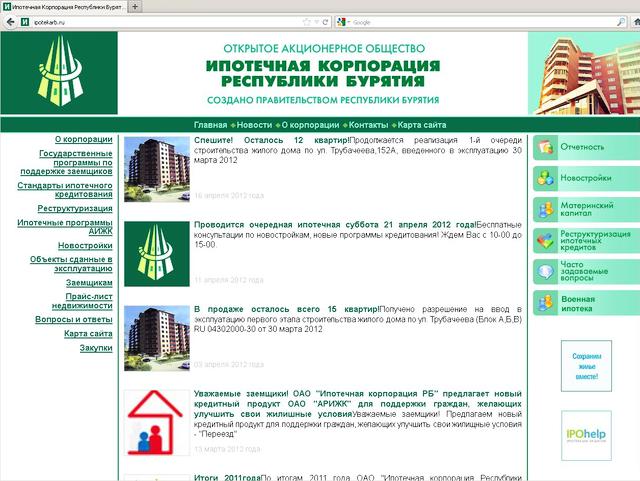Open Государственные программы по поддержке заемщиков
Screen dimensions: 640x481
tap(67, 163)
